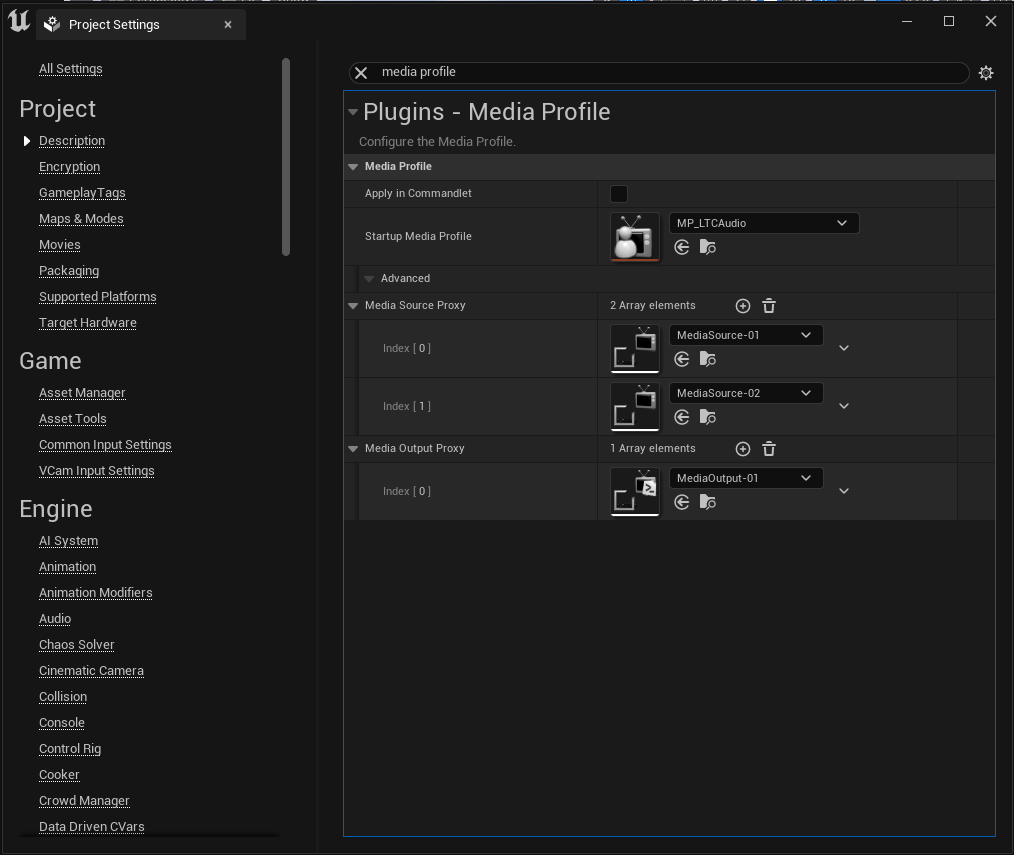The height and width of the screenshot is (855, 1014).
Task: Remove all Media Source Proxy elements
Action: pos(769,306)
